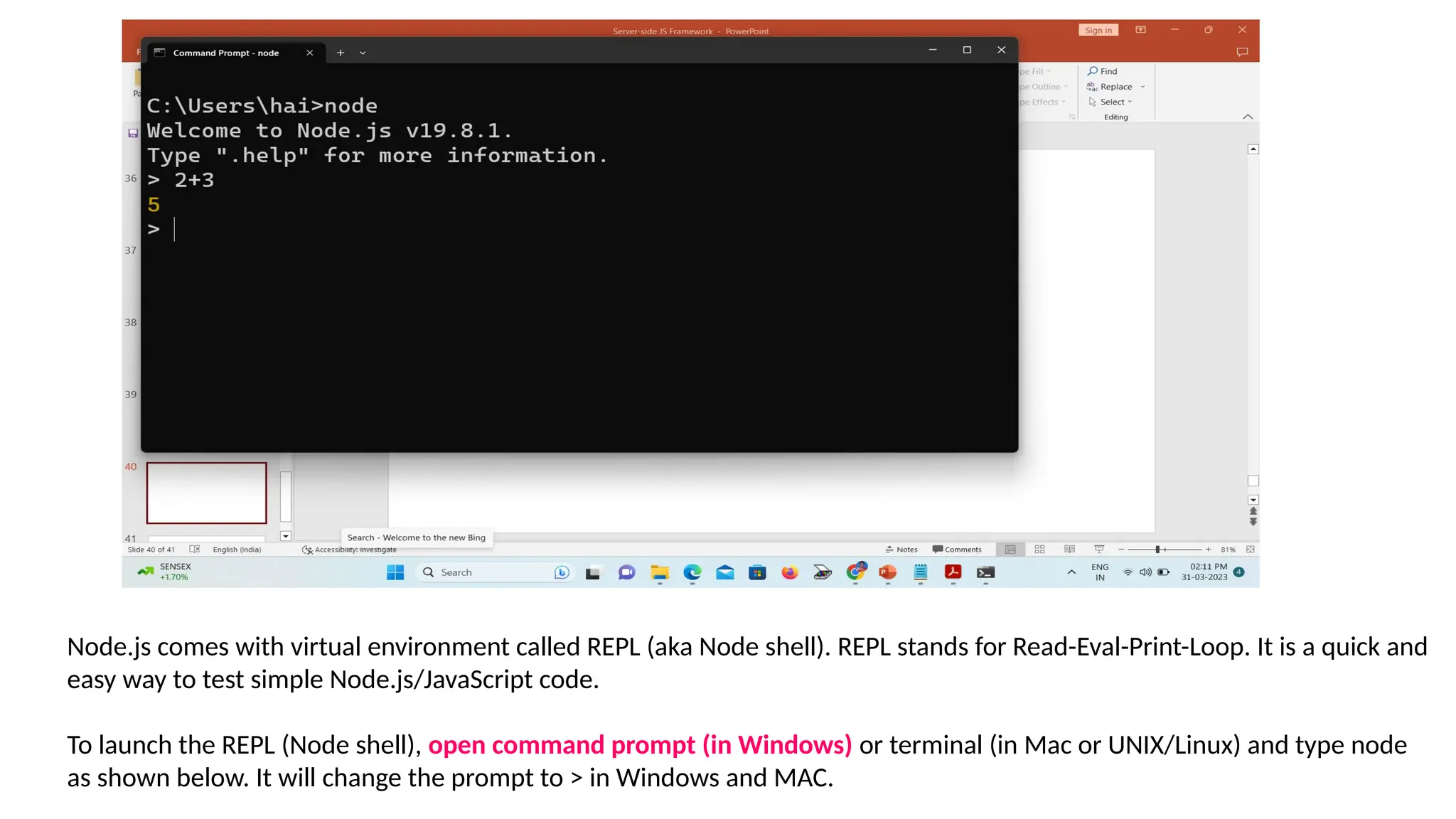Click Slide 40 of 41 status text
This screenshot has height=819, width=1456.
151,550
